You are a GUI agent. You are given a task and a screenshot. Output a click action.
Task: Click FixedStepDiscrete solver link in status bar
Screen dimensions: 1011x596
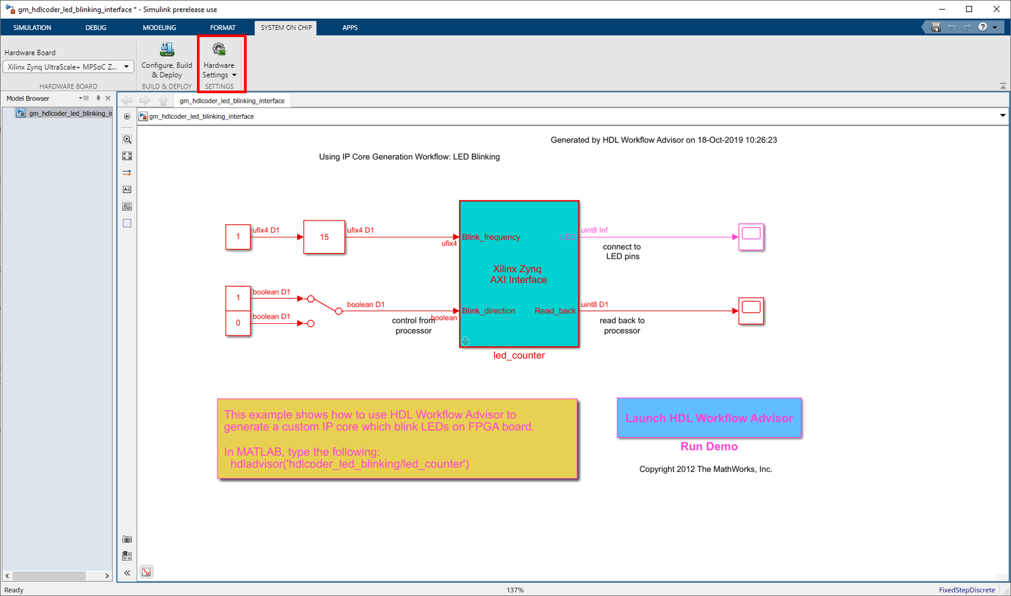pyautogui.click(x=967, y=590)
